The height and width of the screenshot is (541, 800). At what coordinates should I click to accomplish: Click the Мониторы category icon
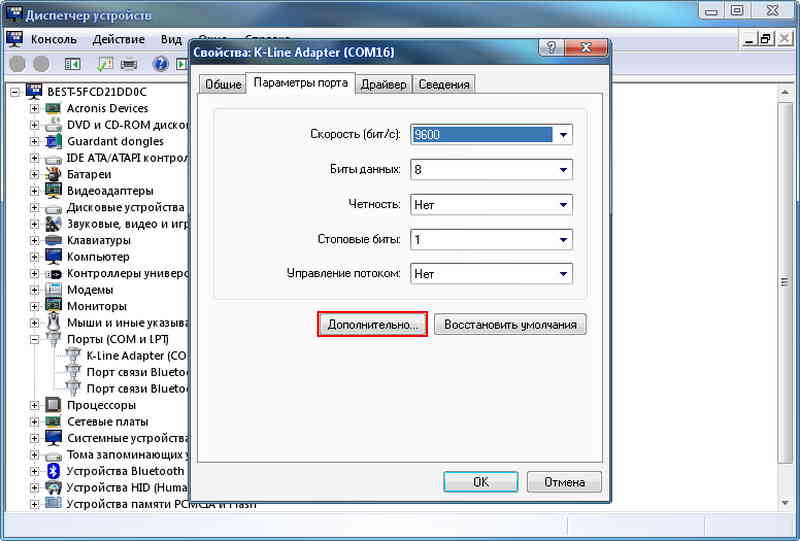pyautogui.click(x=53, y=306)
